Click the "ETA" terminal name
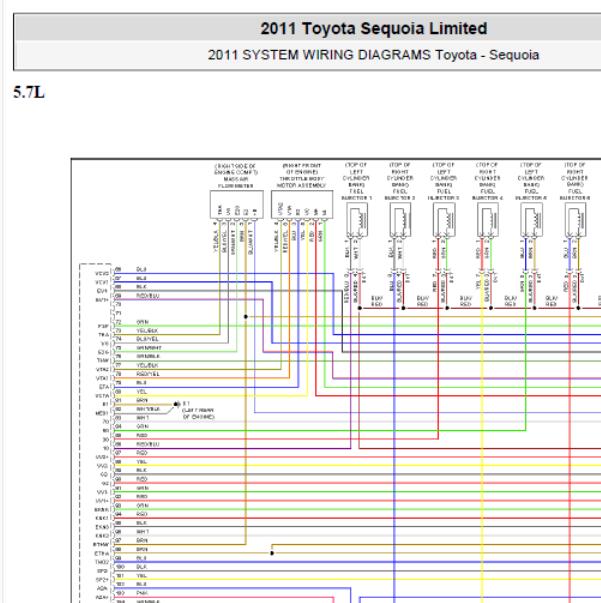 pyautogui.click(x=104, y=386)
